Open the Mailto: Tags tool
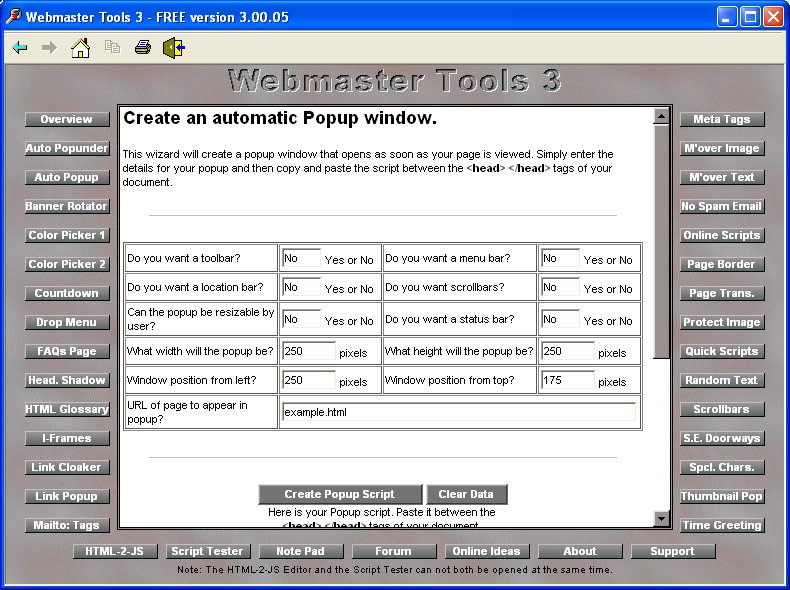This screenshot has height=590, width=790. point(67,525)
